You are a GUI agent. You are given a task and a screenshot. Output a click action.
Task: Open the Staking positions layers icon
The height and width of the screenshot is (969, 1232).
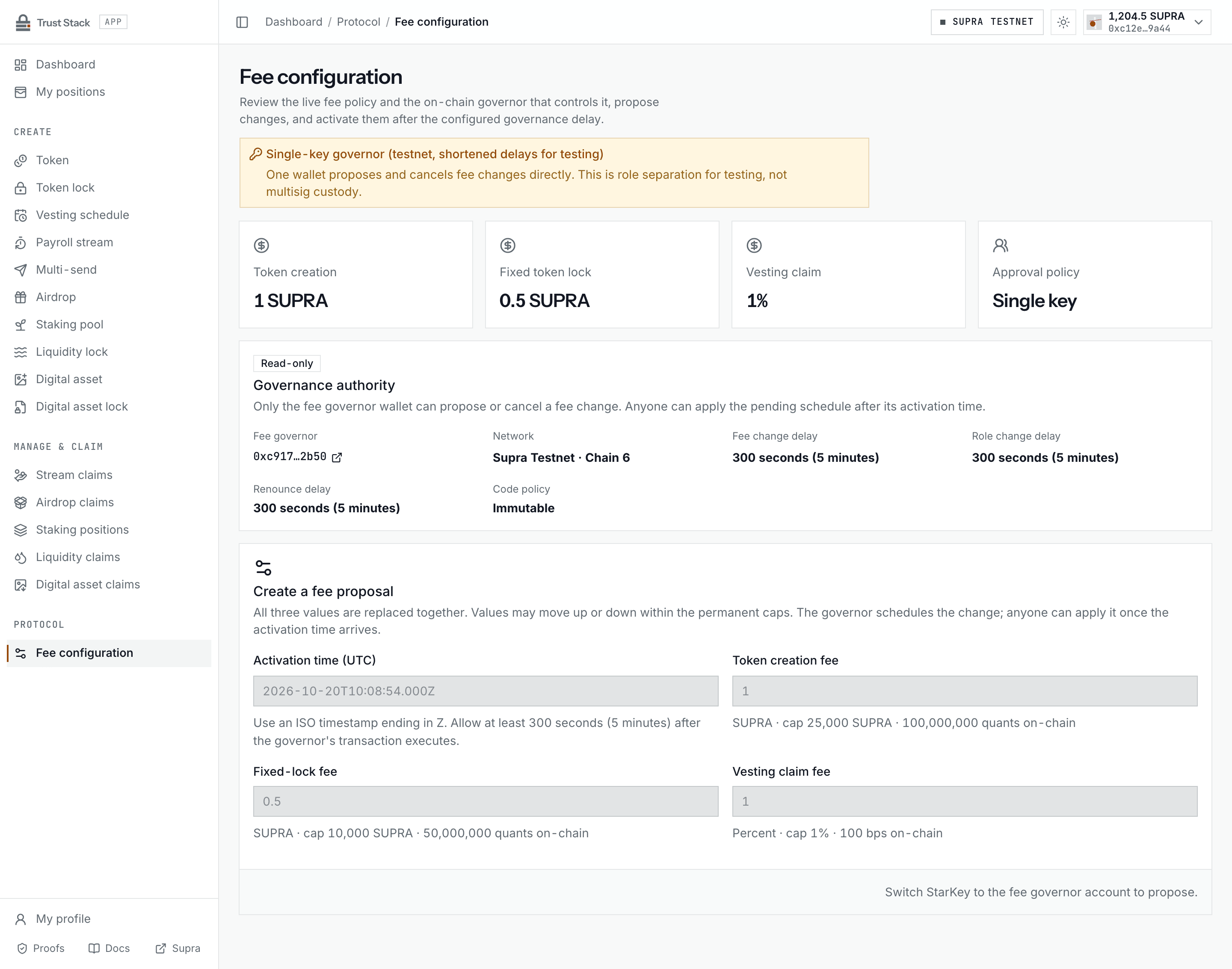tap(21, 530)
